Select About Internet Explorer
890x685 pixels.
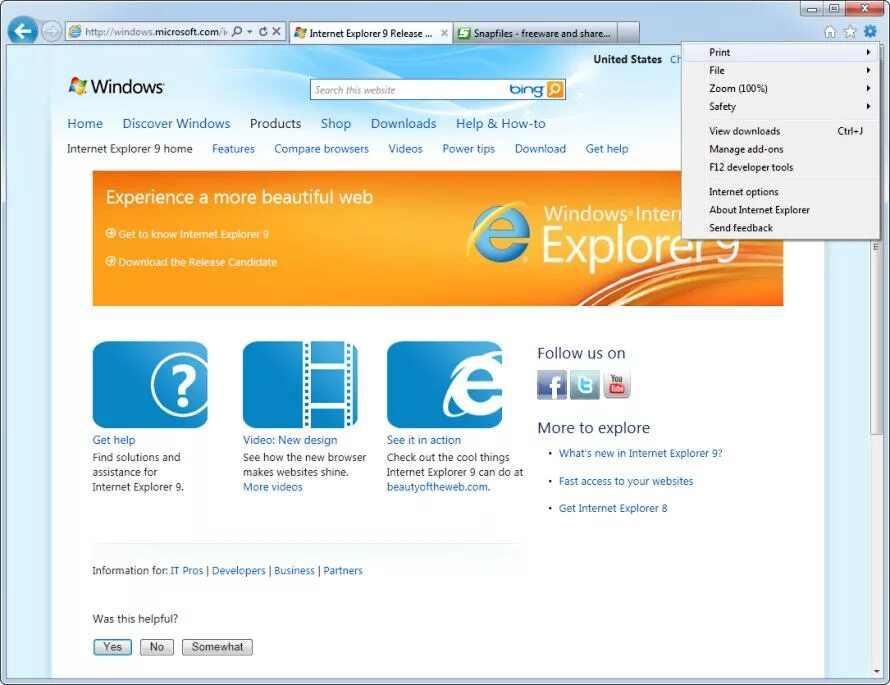[781, 210]
